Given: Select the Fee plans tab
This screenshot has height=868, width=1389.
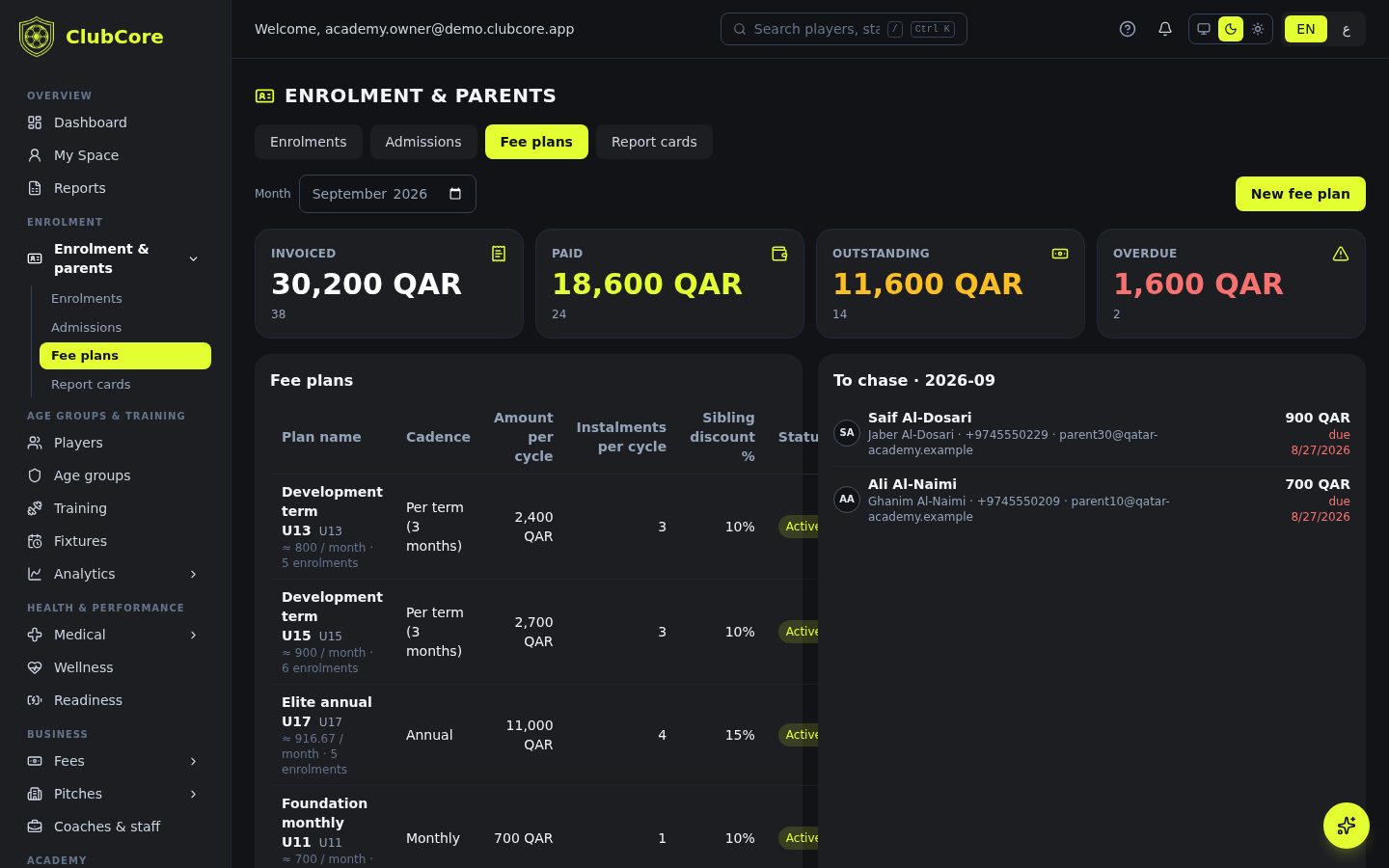Looking at the screenshot, I should [536, 142].
